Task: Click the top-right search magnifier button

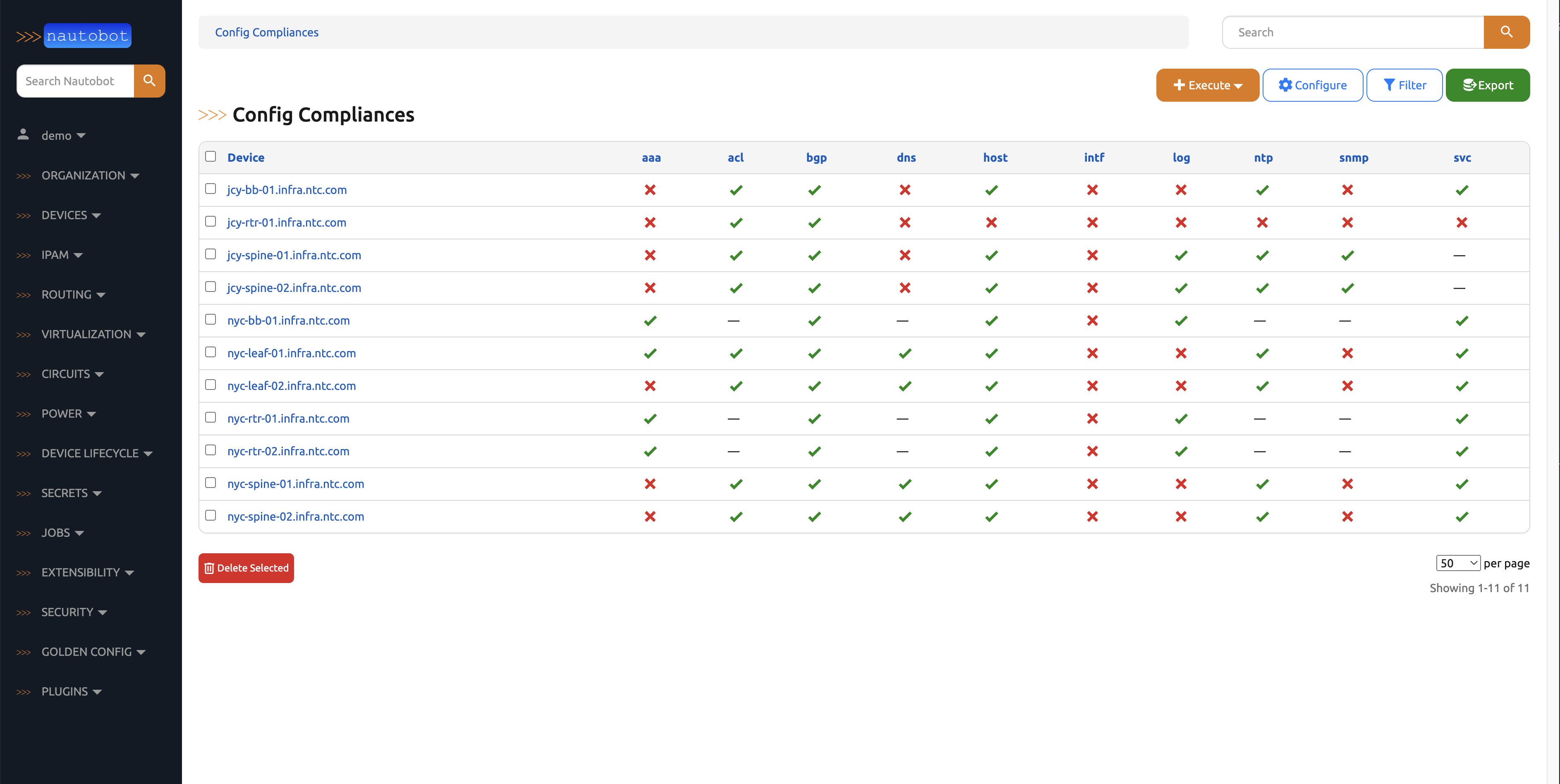Action: click(x=1507, y=32)
